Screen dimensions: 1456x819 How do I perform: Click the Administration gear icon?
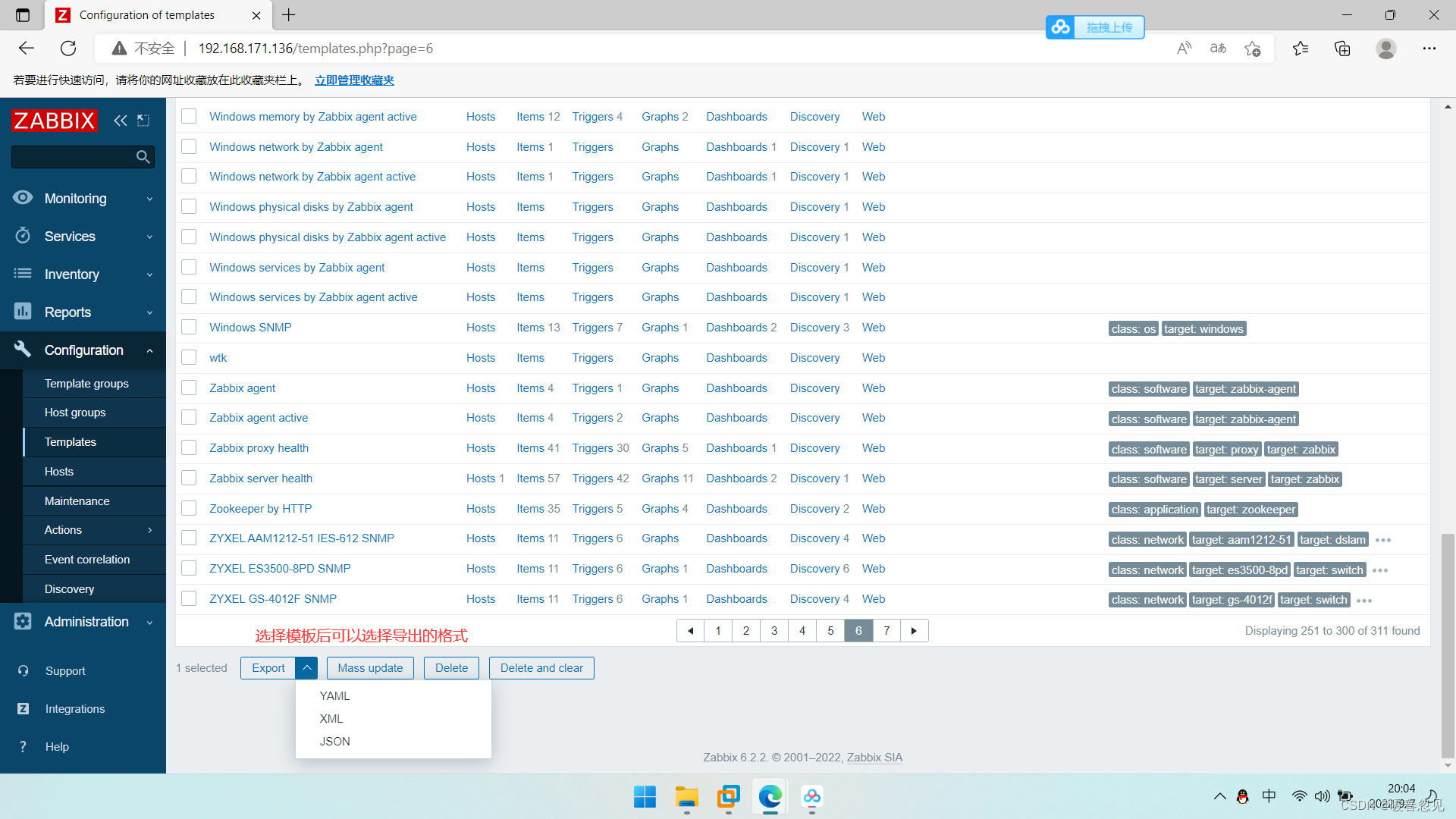pyautogui.click(x=23, y=621)
